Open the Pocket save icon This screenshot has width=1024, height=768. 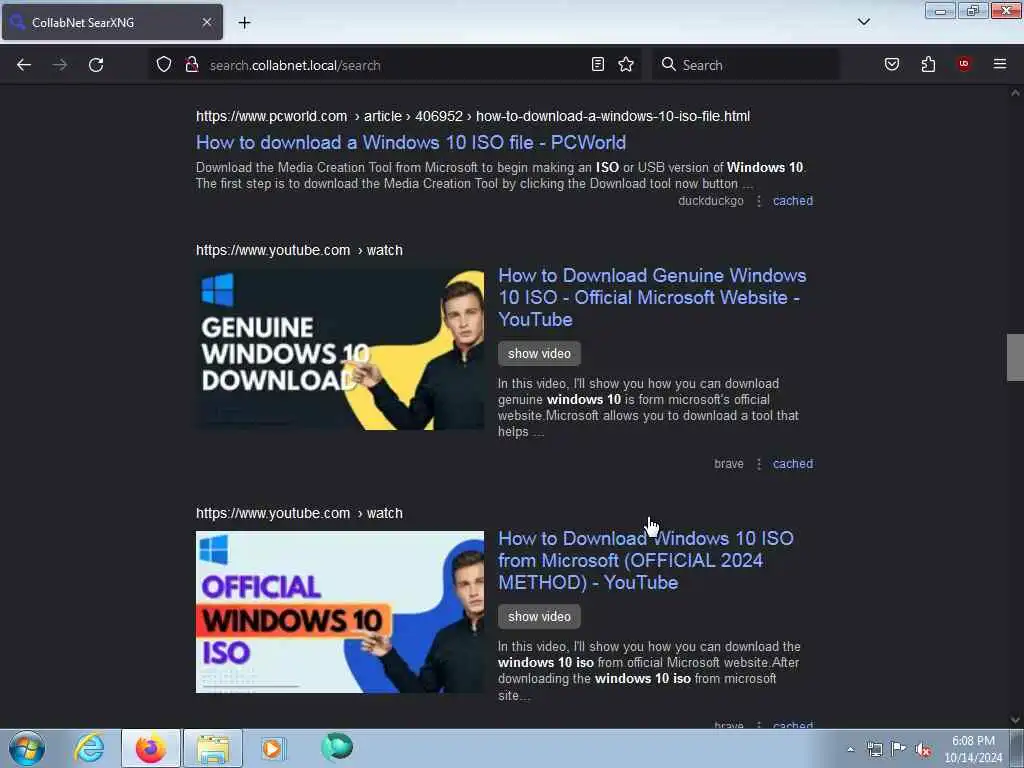tap(892, 65)
